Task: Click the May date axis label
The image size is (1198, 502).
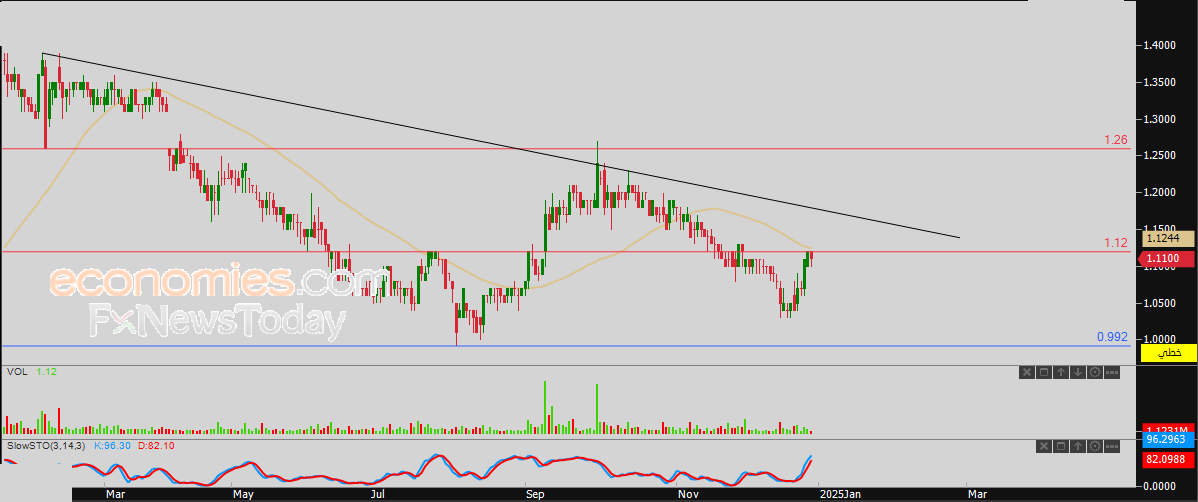Action: click(x=242, y=494)
